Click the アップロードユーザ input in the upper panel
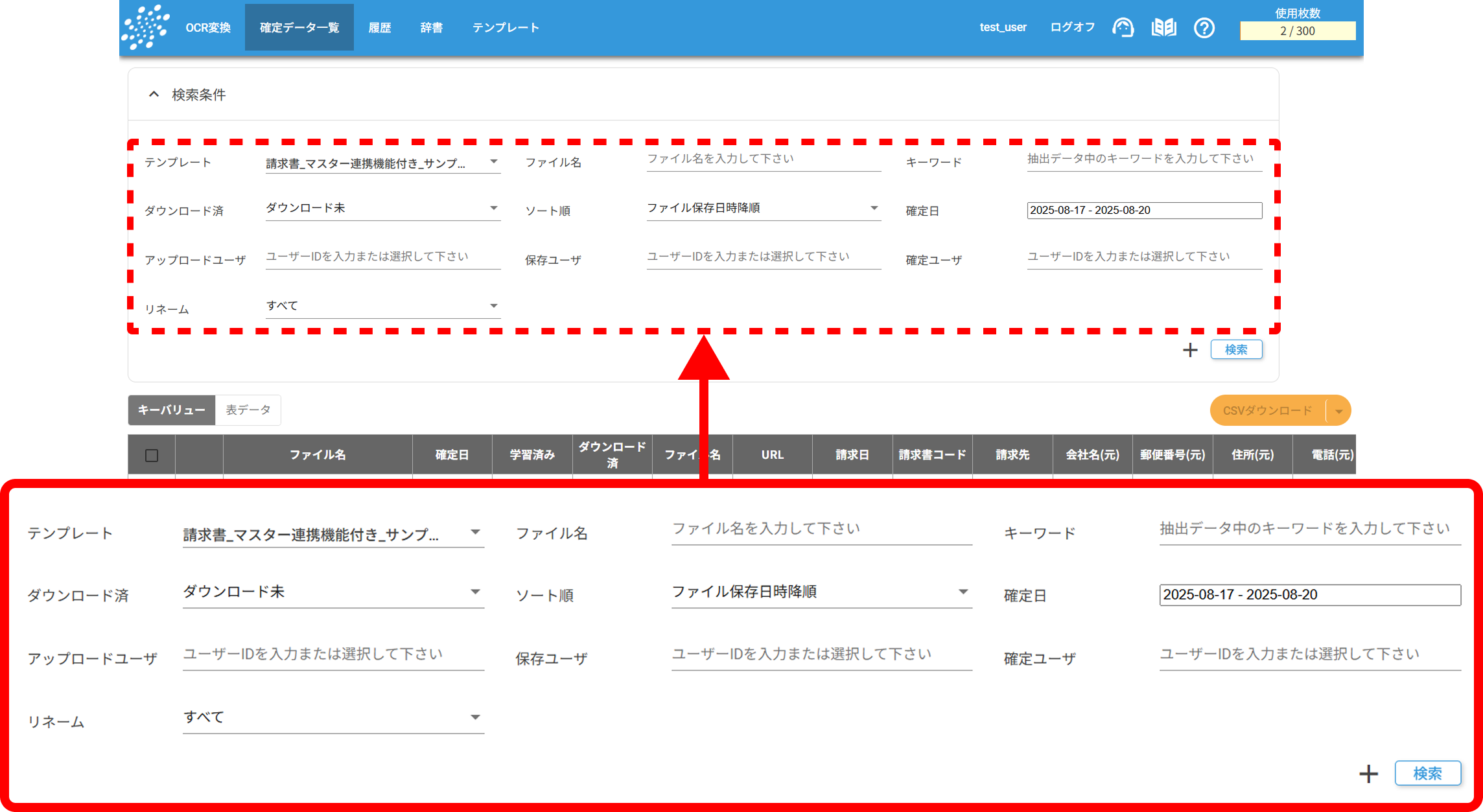Viewport: 1483px width, 812px height. click(x=383, y=257)
